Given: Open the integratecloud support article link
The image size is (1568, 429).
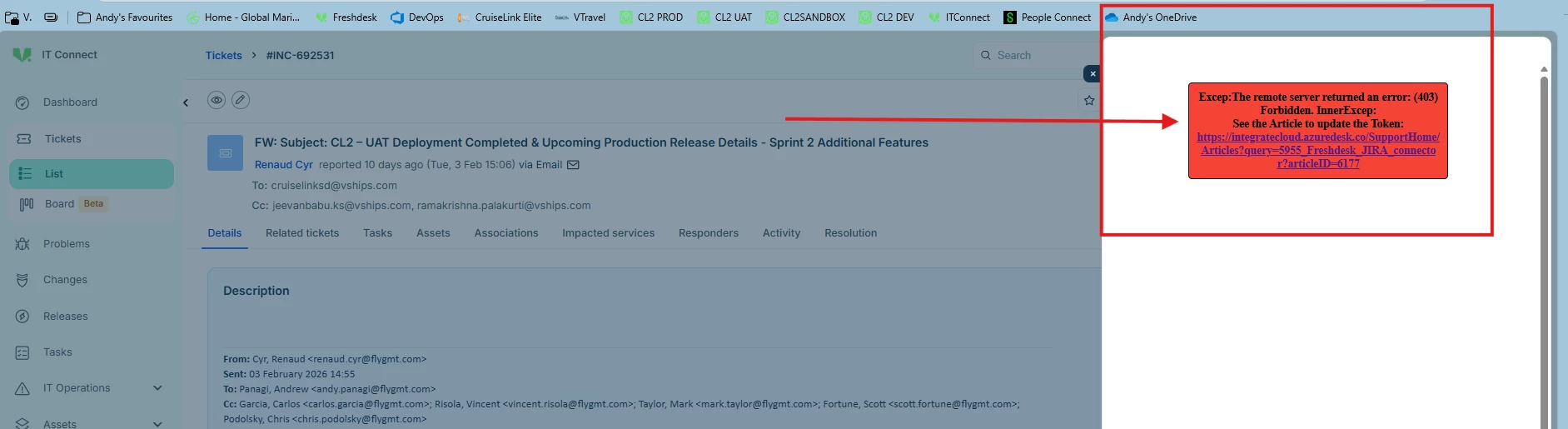Looking at the screenshot, I should [x=1318, y=150].
